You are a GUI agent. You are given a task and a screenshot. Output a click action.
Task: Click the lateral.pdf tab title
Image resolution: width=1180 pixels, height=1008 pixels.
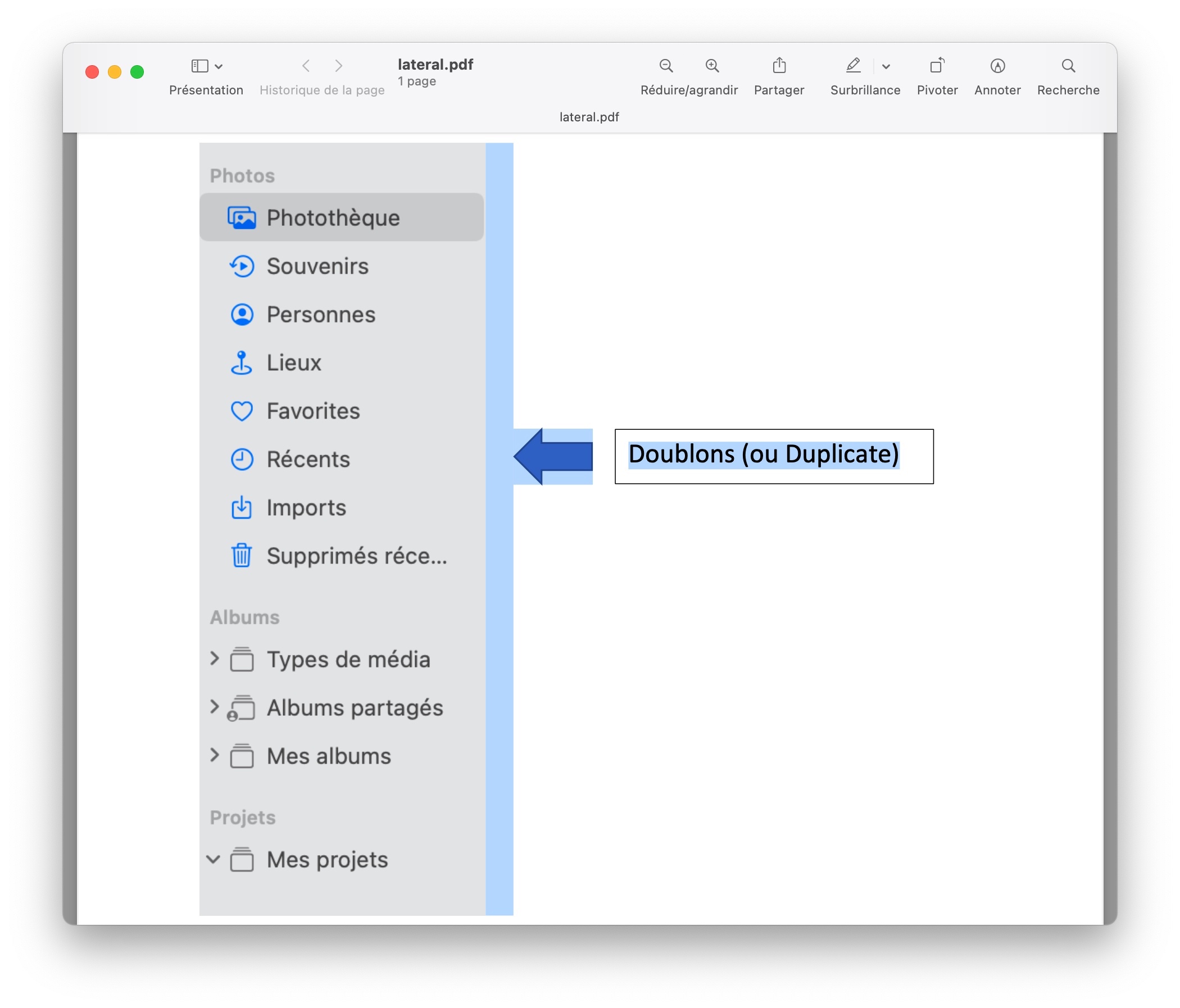point(589,117)
